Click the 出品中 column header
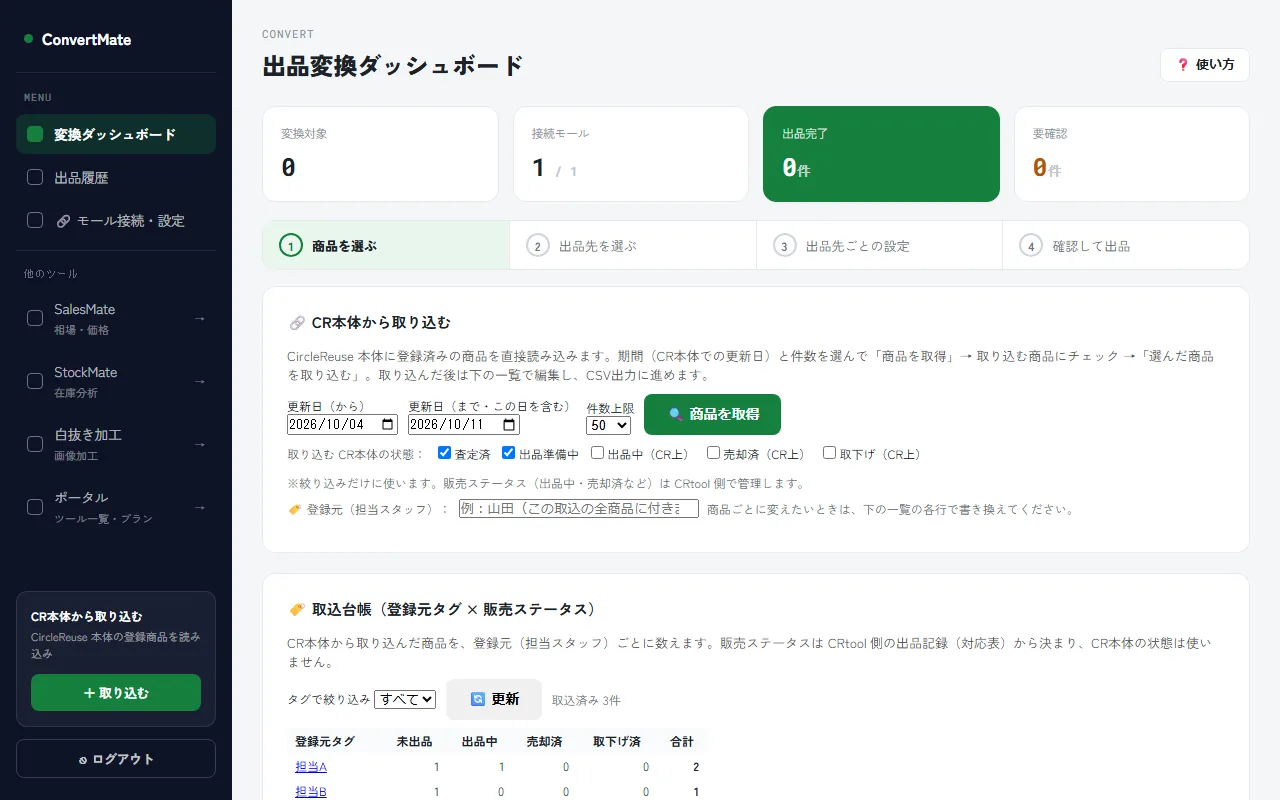The width and height of the screenshot is (1280, 800). coord(479,742)
